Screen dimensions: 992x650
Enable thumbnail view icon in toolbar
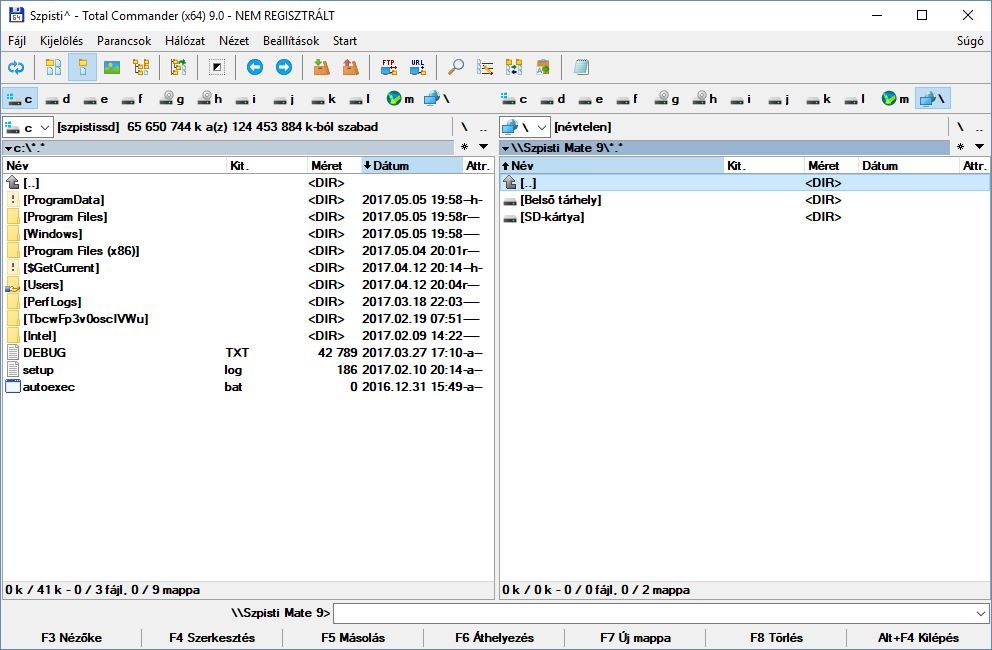(112, 67)
